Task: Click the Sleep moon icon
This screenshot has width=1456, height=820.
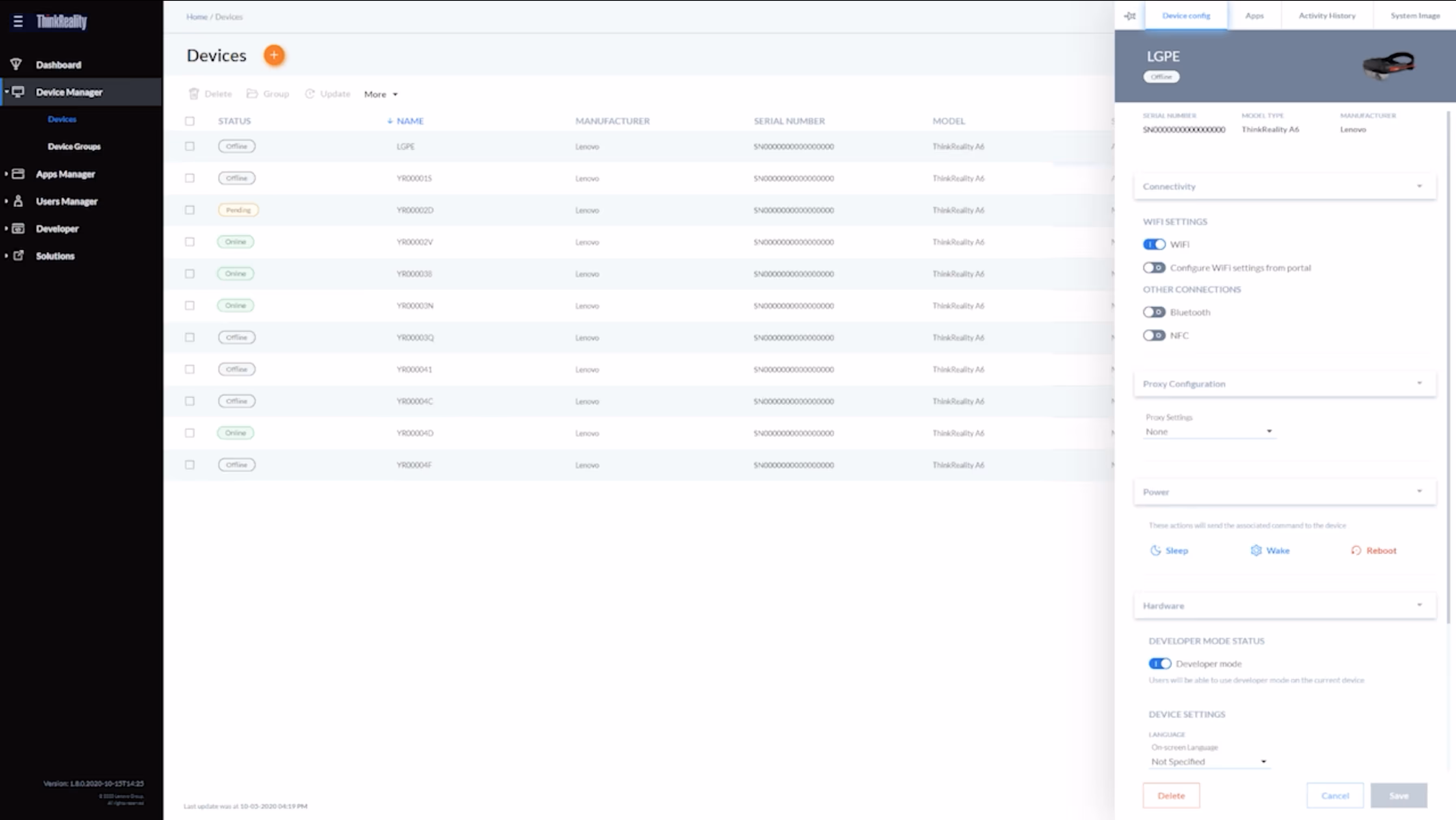Action: click(1155, 550)
